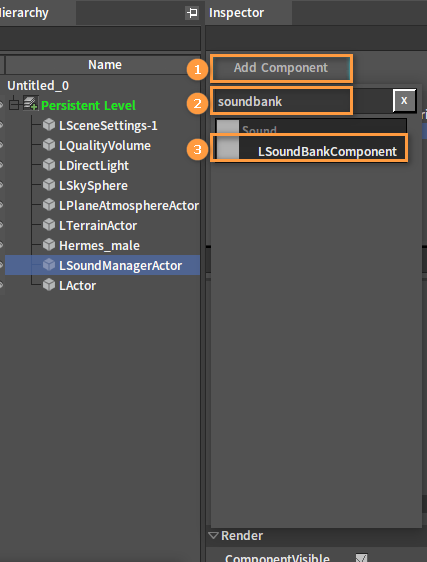Toggle the ComponentVisible checkbox
Screen dimensions: 427x562
click(362, 558)
